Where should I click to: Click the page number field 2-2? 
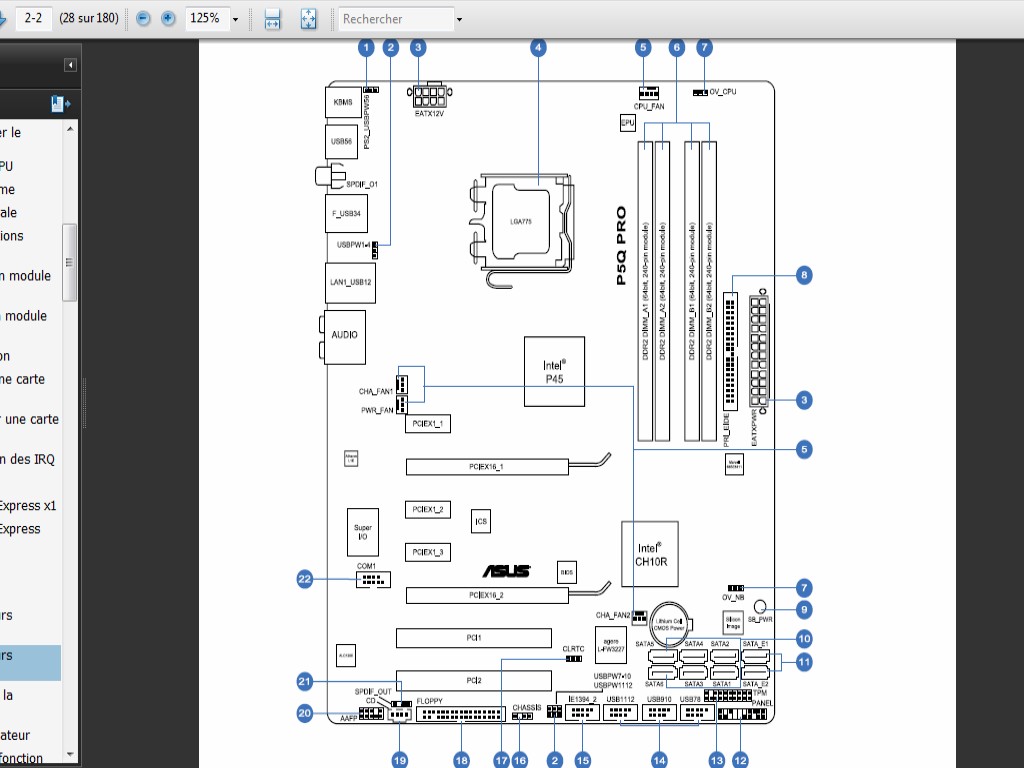pyautogui.click(x=33, y=18)
